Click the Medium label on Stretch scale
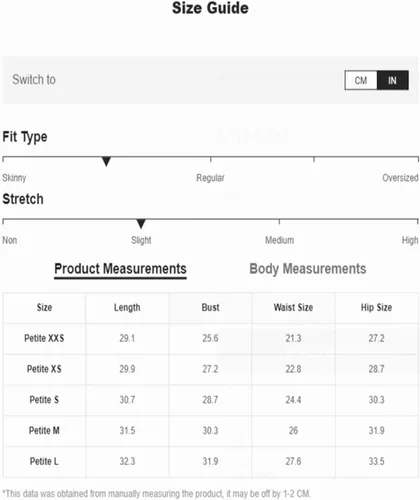 [x=279, y=240]
